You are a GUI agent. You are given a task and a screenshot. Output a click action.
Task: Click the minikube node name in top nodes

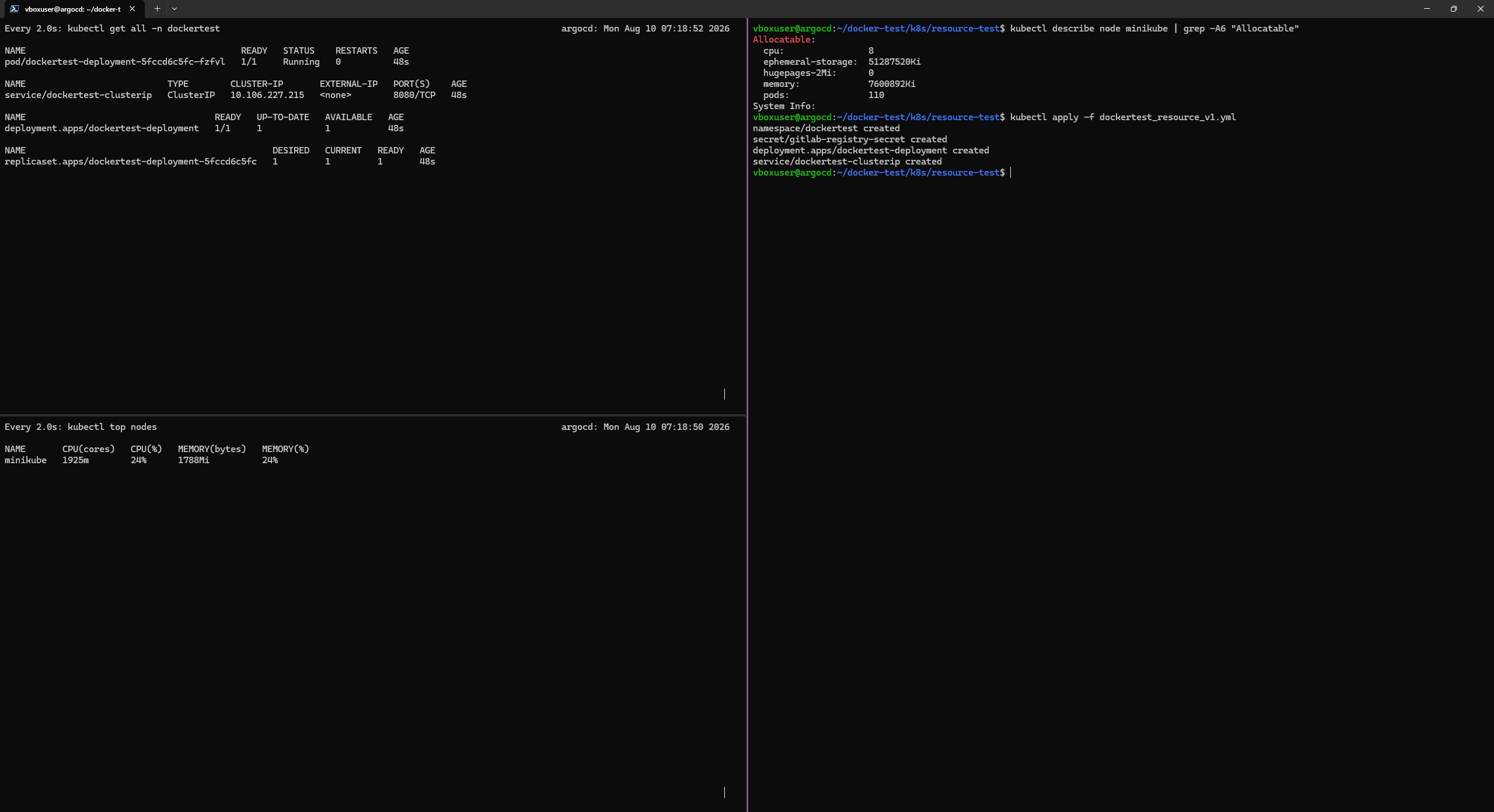coord(26,460)
